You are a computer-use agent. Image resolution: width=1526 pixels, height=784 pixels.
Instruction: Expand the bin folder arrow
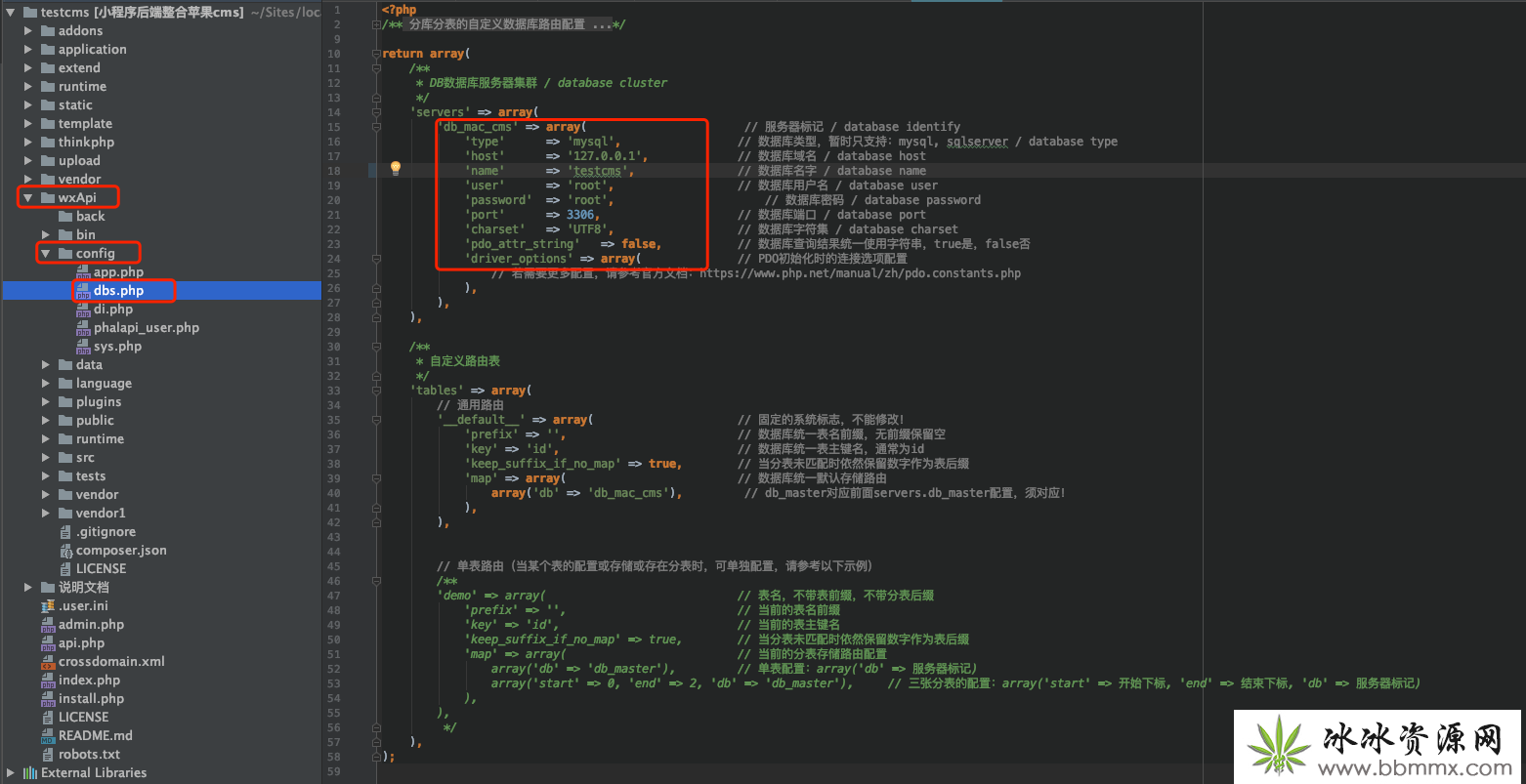pyautogui.click(x=46, y=235)
